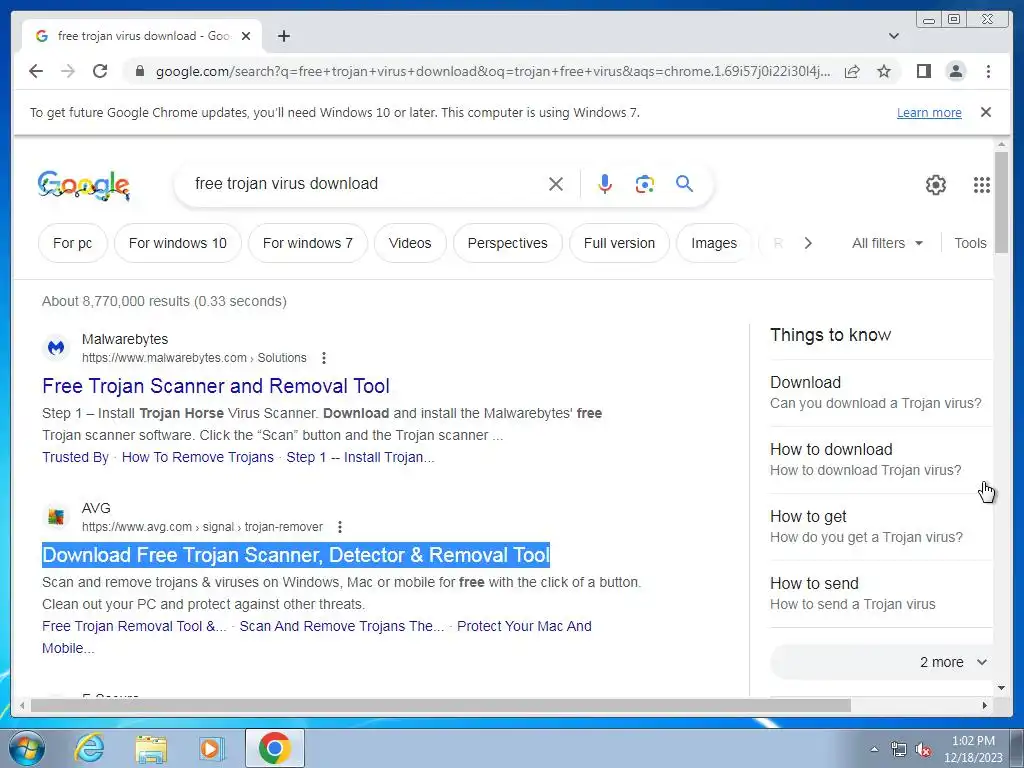Screen dimensions: 1024x768
Task: Expand 'How to send a Trojan virus' item
Action: (880, 594)
